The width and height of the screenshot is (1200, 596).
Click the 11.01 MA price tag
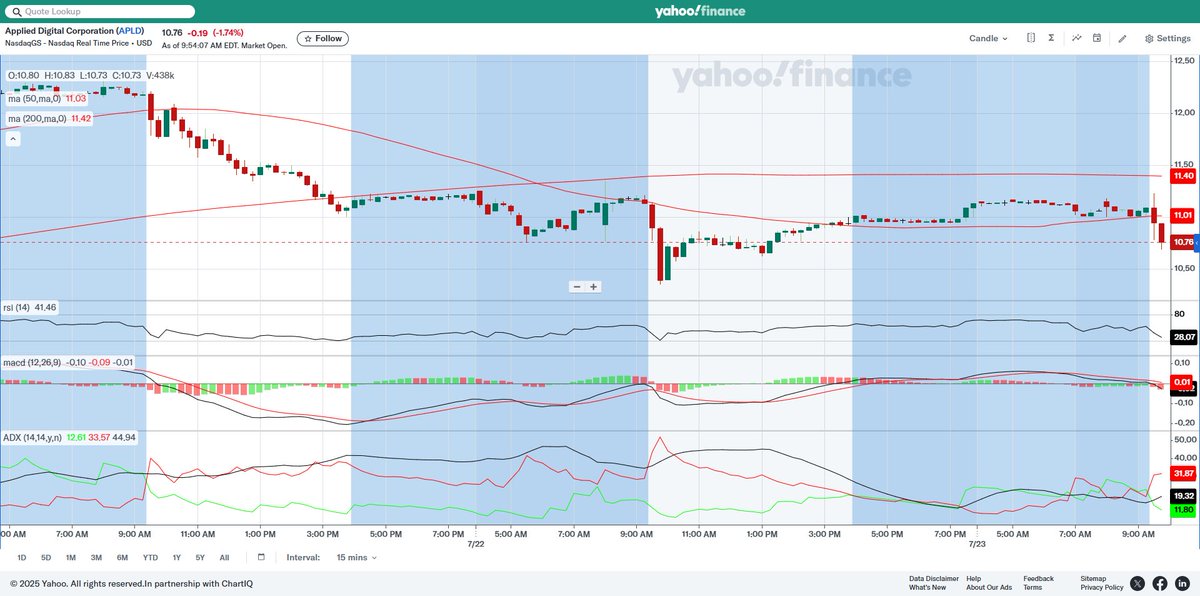click(1183, 215)
